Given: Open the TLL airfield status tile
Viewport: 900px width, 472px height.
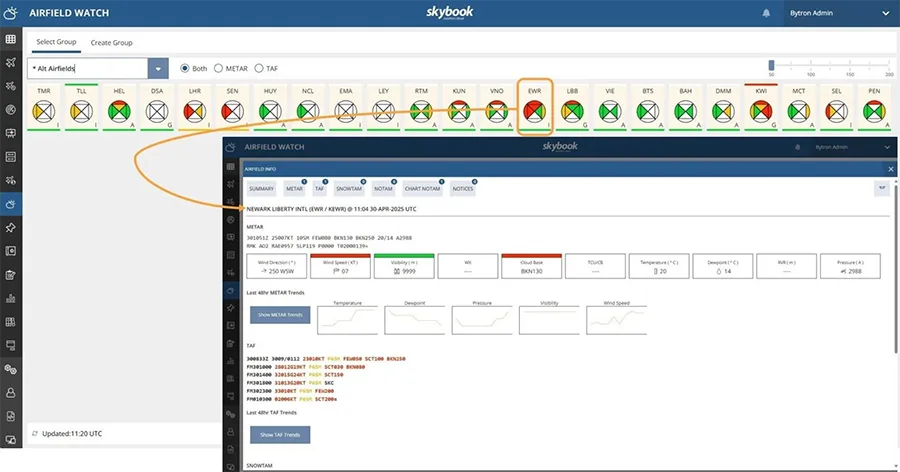Looking at the screenshot, I should click(x=82, y=107).
